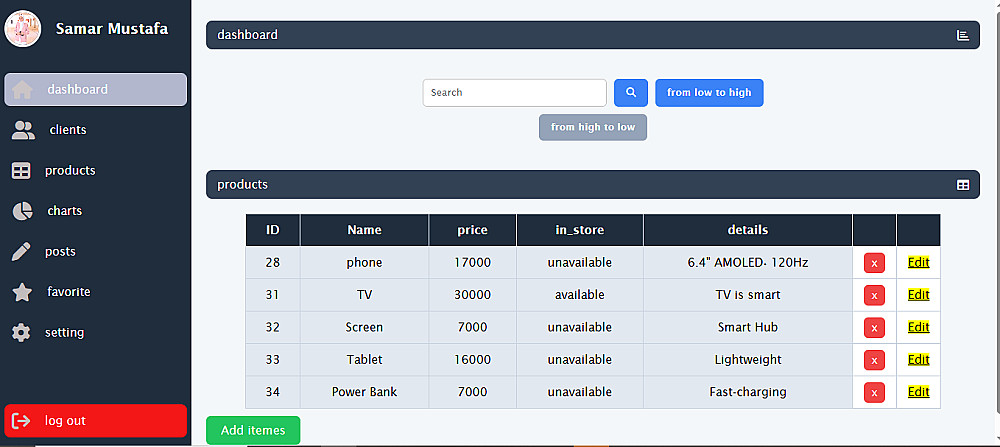Click the charts pie icon
Image resolution: width=1000 pixels, height=447 pixels.
tap(22, 211)
